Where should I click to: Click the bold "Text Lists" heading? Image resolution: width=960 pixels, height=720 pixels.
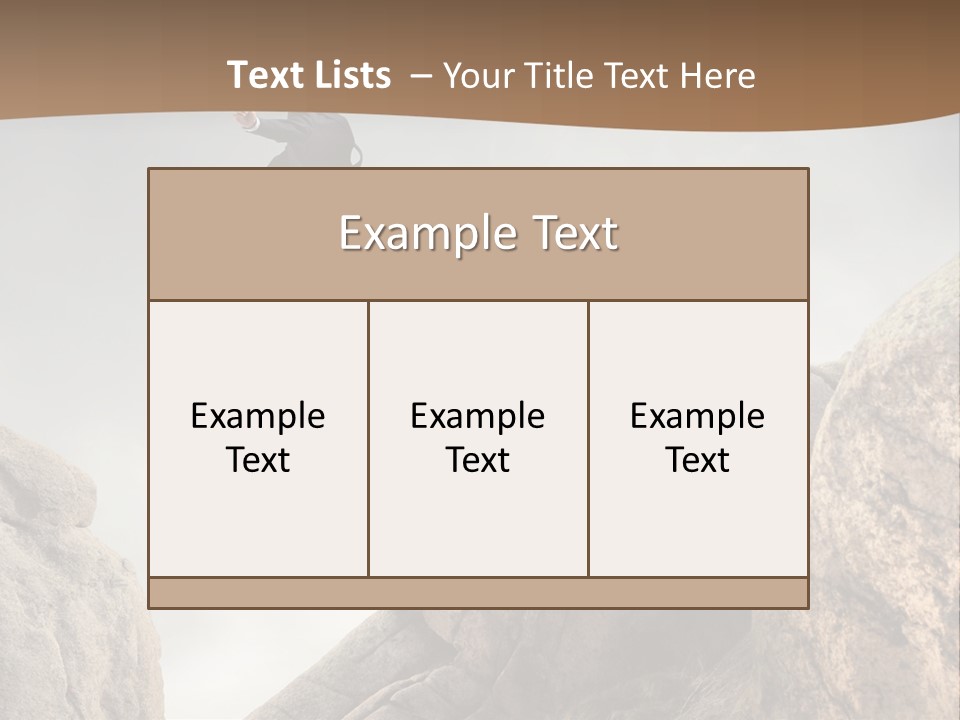(x=309, y=75)
